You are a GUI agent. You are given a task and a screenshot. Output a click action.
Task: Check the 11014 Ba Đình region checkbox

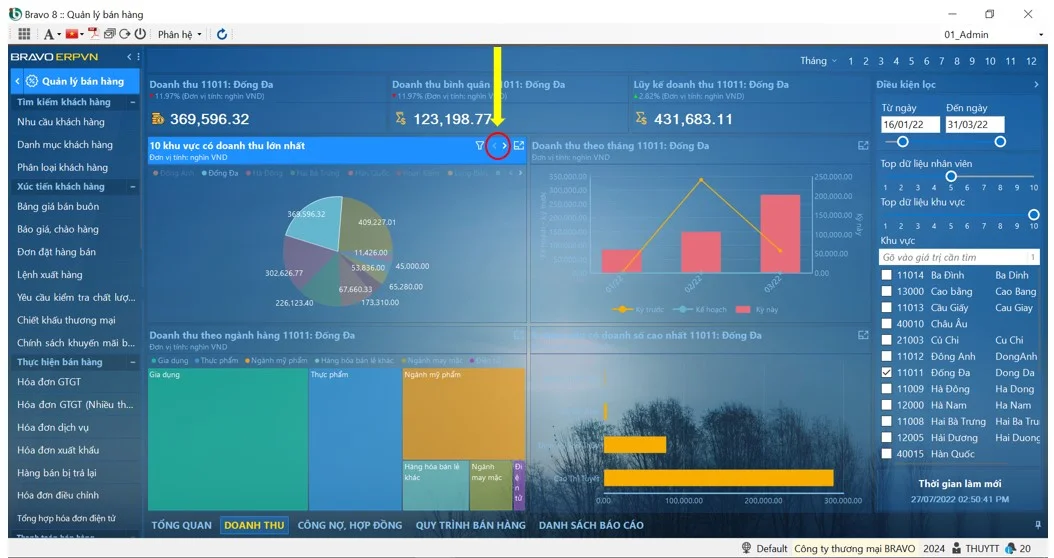(886, 275)
